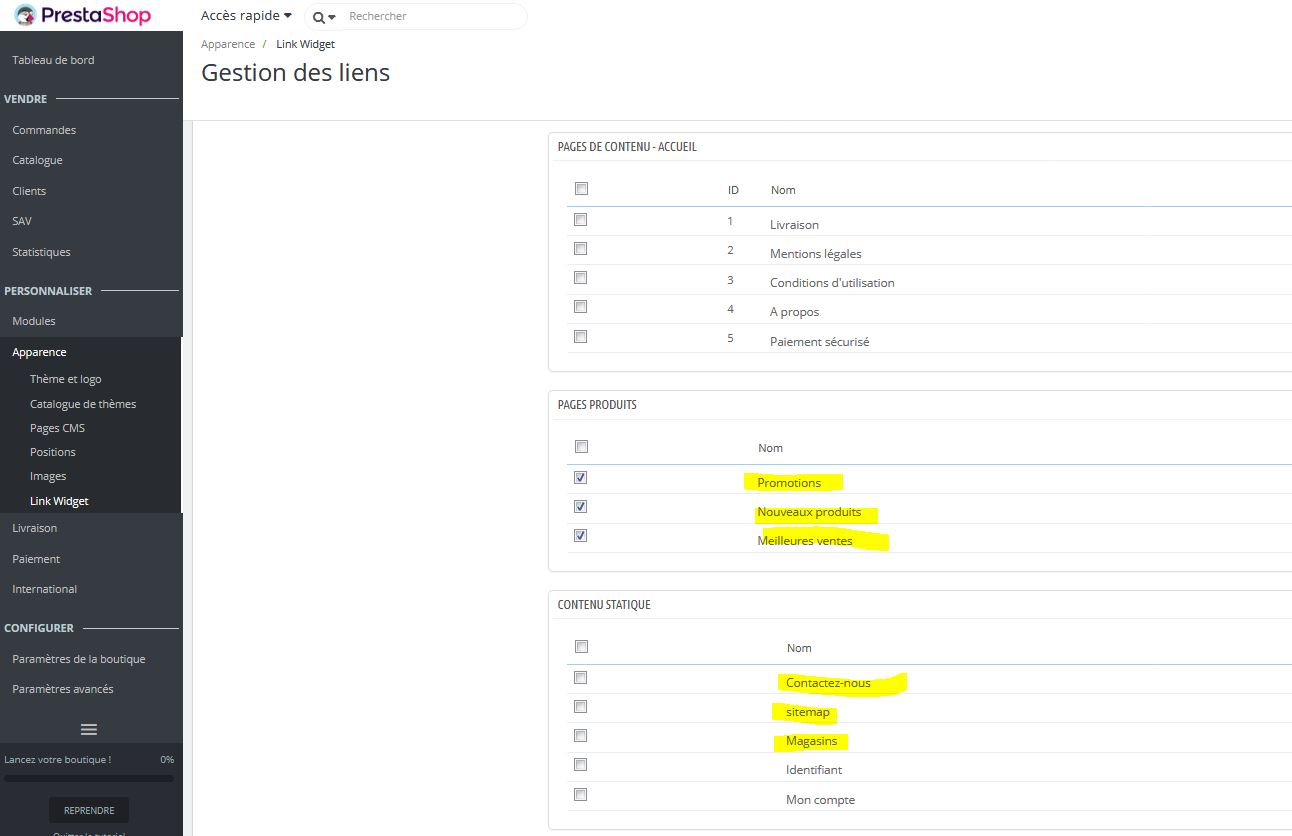Collapse the Apparence sidebar section

tap(39, 352)
